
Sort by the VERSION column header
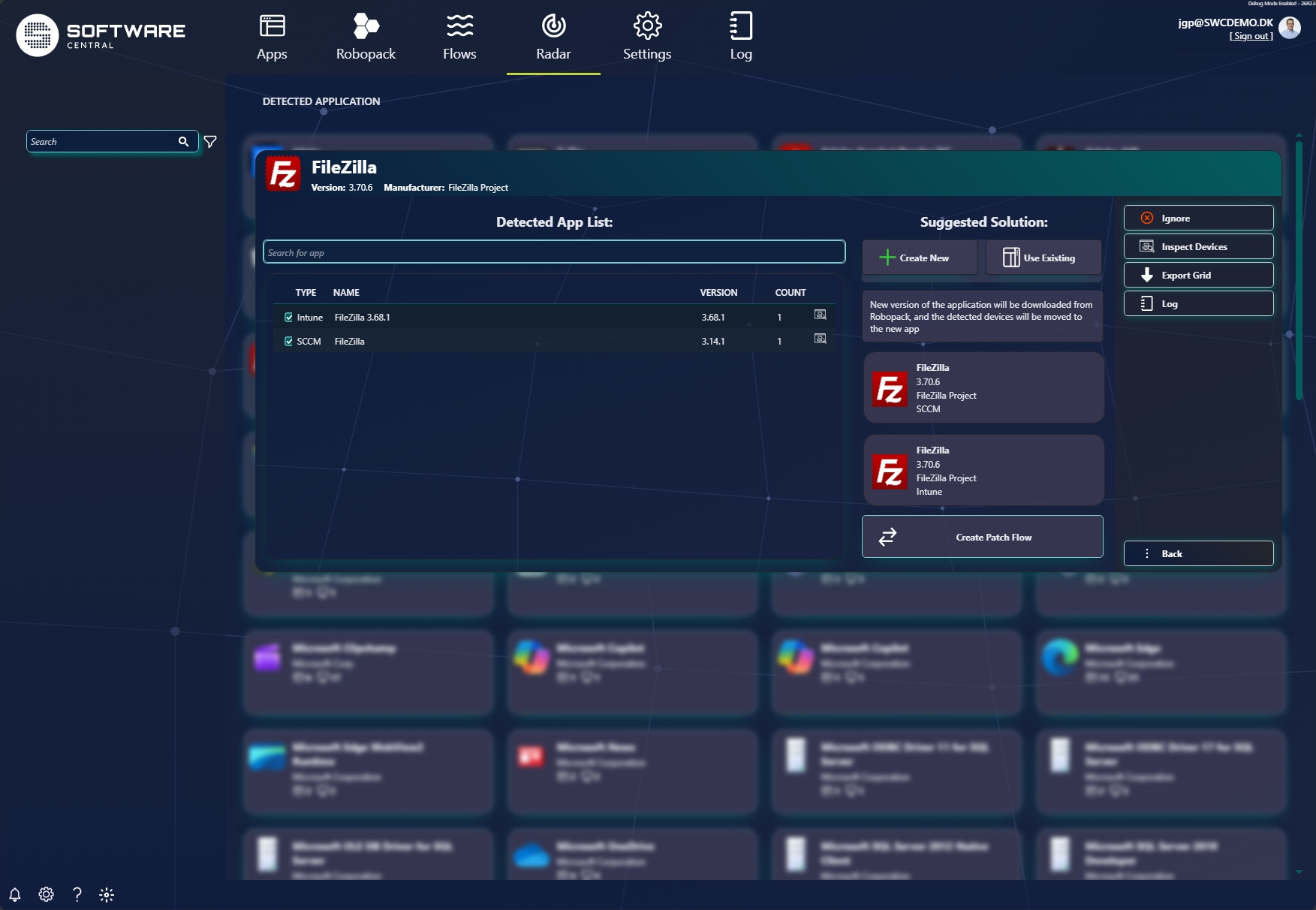point(718,293)
